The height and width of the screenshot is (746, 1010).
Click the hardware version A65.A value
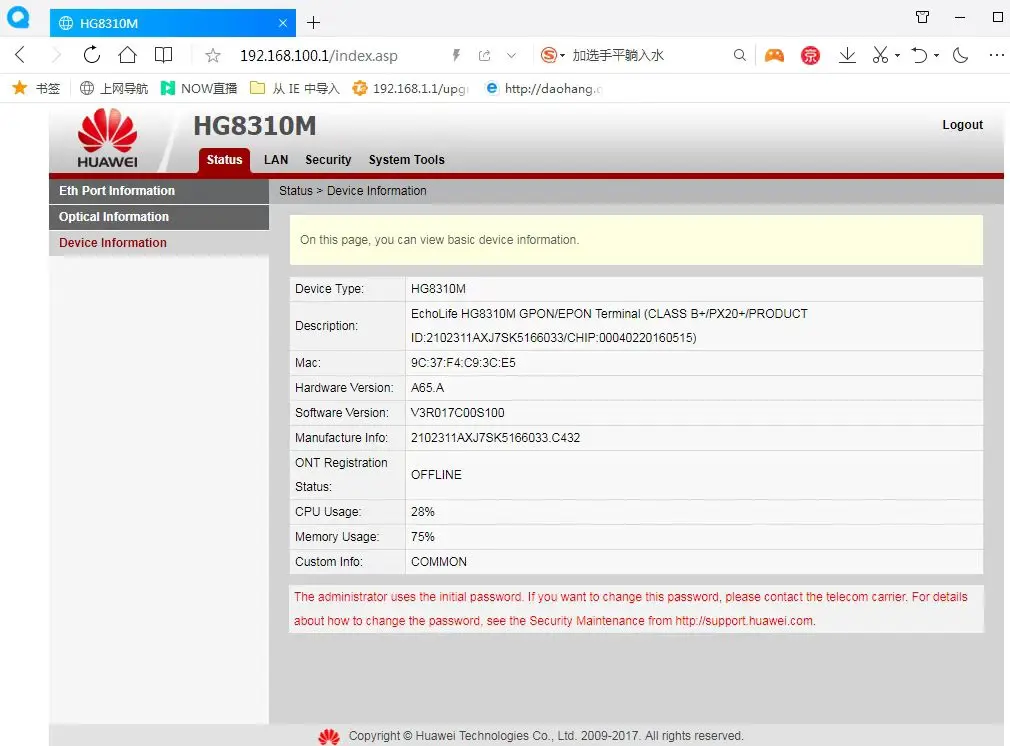pos(427,388)
